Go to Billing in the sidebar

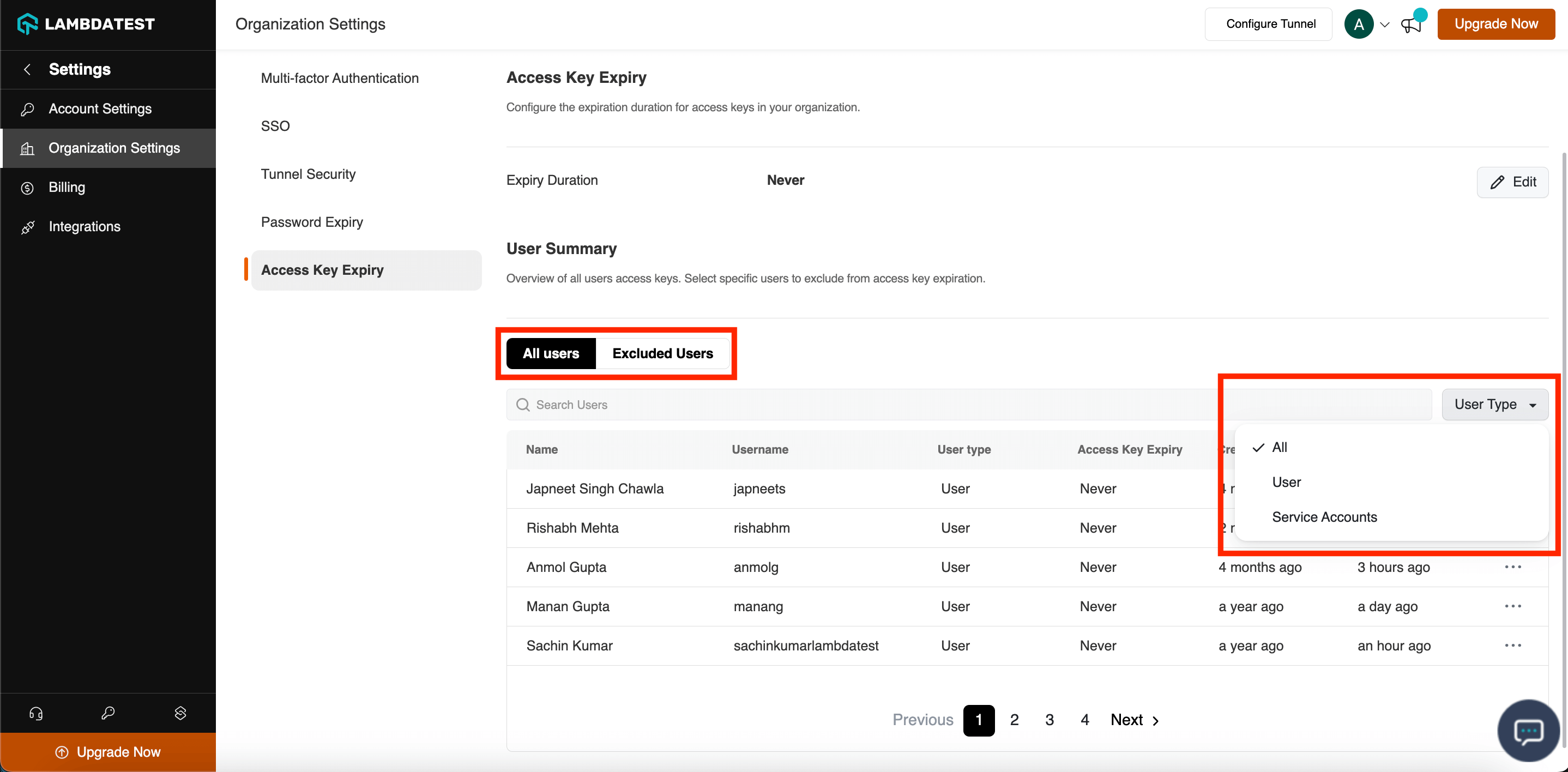(67, 187)
